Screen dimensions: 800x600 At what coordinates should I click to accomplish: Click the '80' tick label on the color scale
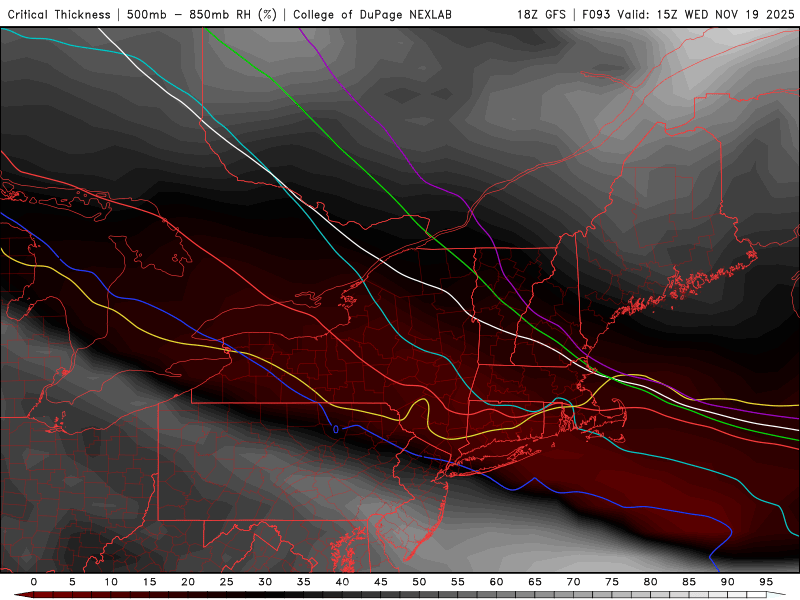[x=651, y=582]
